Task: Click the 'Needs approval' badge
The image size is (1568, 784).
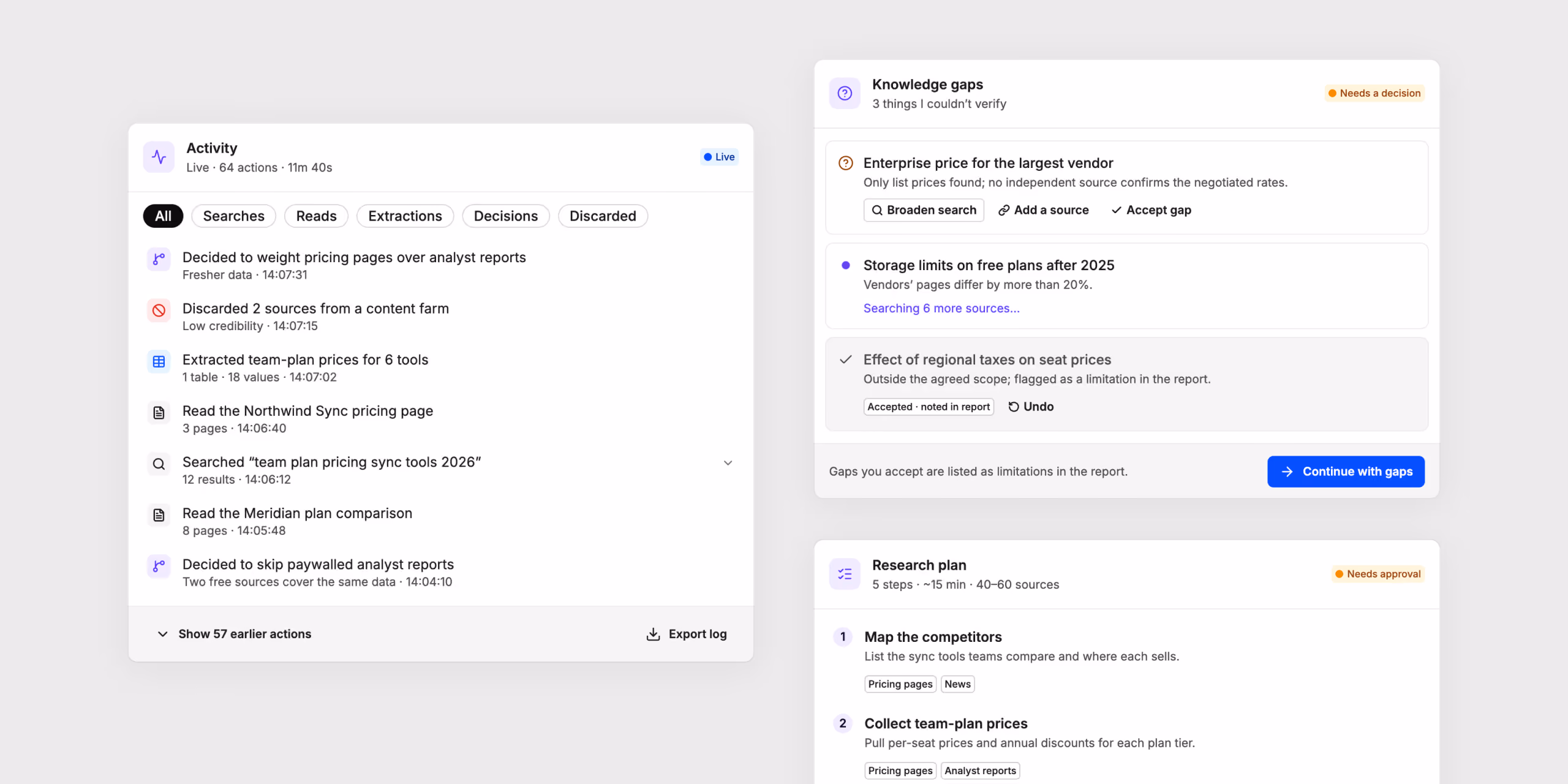Action: click(1378, 574)
